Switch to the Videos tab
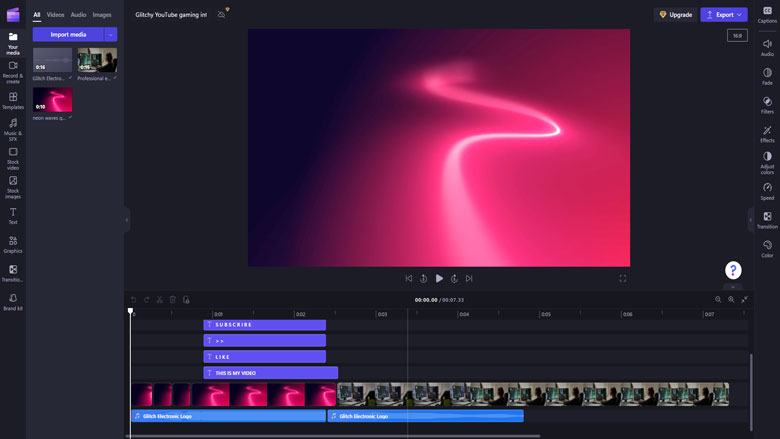780x439 pixels. 55,15
